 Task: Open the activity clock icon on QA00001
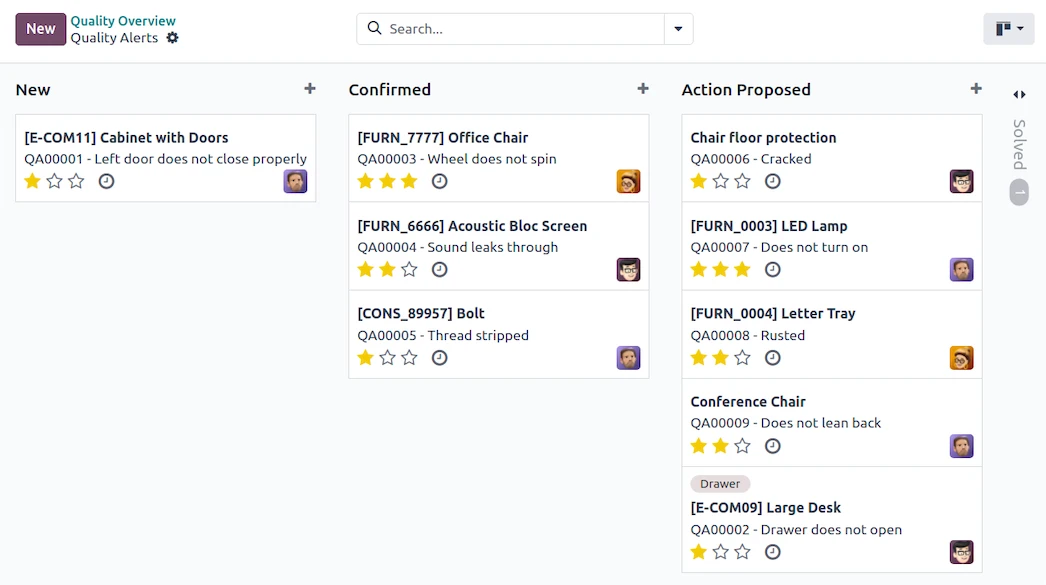107,181
